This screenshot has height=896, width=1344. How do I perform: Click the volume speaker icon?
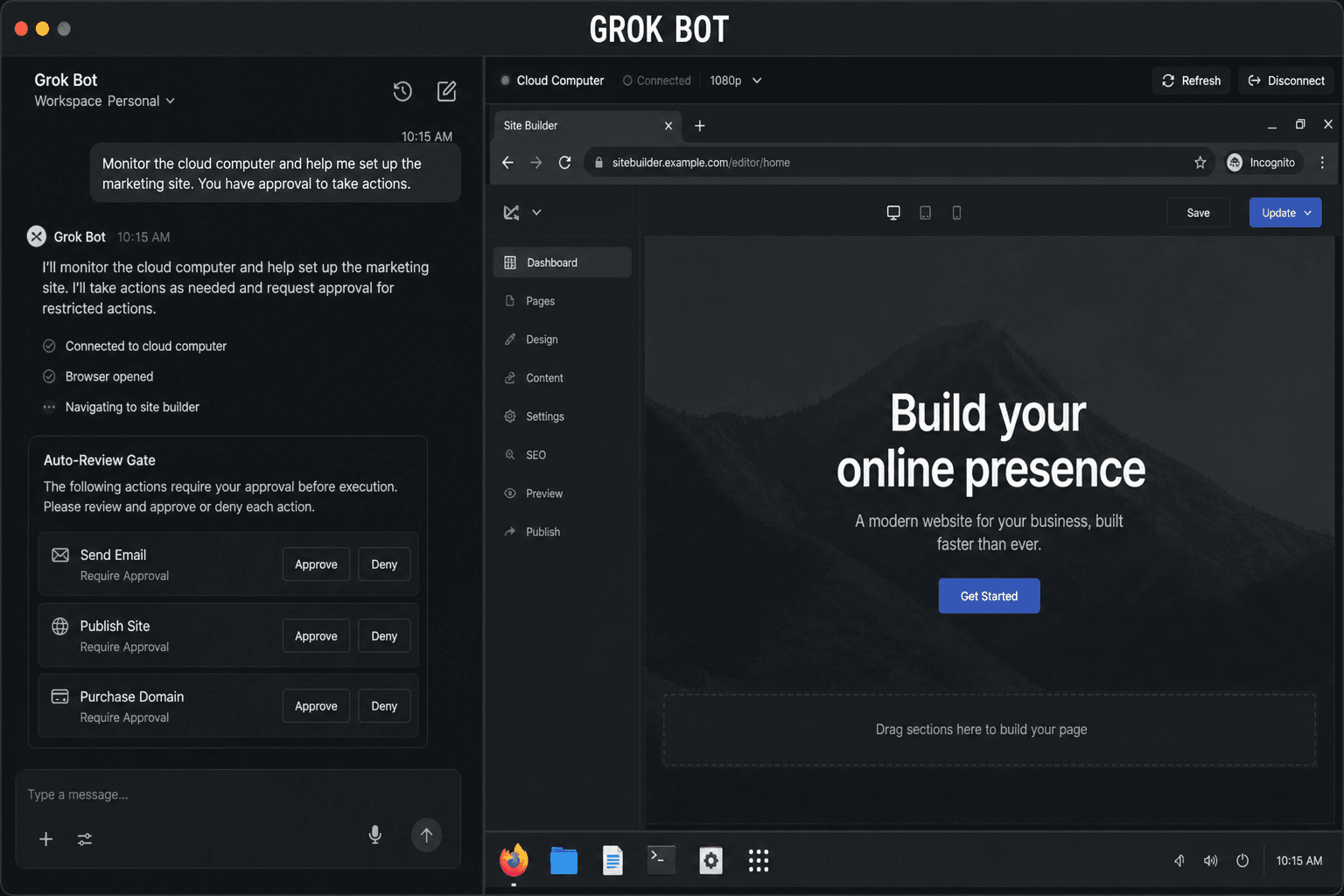tap(1210, 861)
